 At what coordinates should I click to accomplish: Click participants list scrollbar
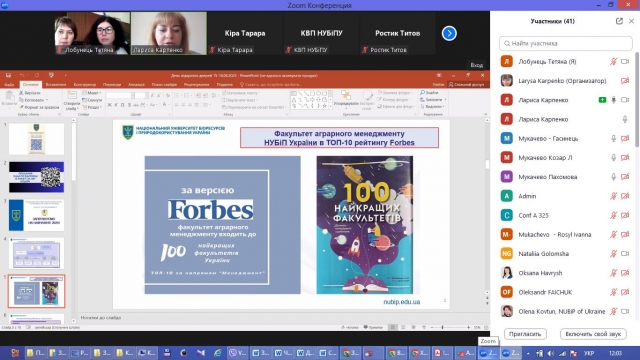click(637, 100)
